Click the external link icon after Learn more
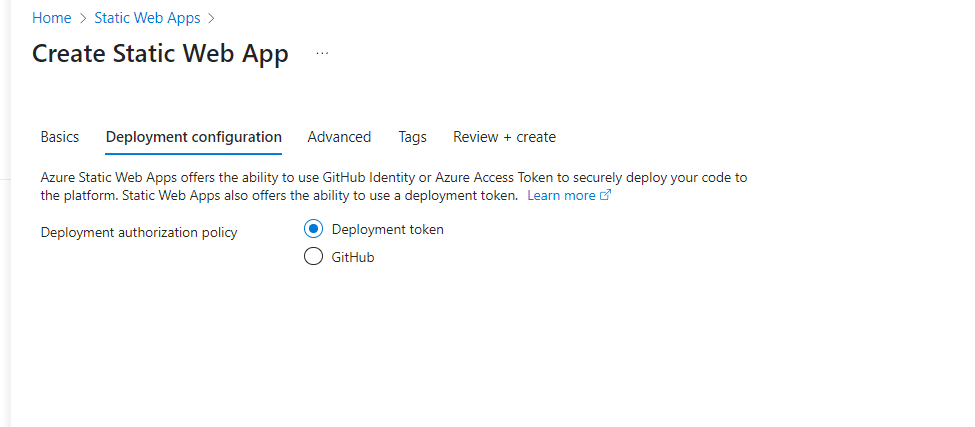The image size is (975, 427). 605,196
